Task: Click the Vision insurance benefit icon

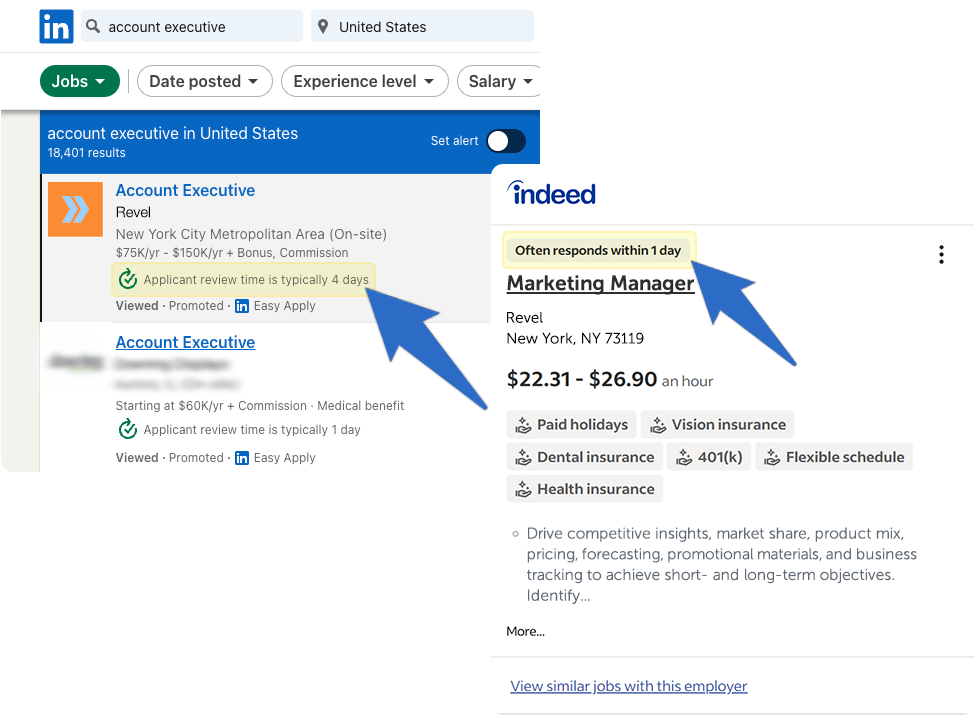Action: click(x=658, y=425)
